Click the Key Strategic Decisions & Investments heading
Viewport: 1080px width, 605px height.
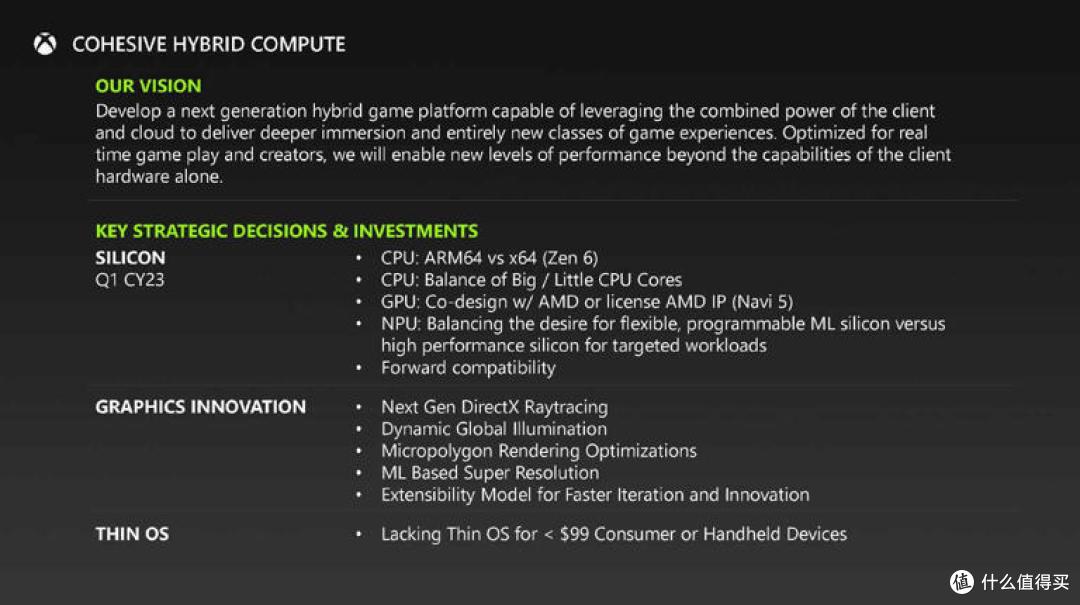pos(286,231)
